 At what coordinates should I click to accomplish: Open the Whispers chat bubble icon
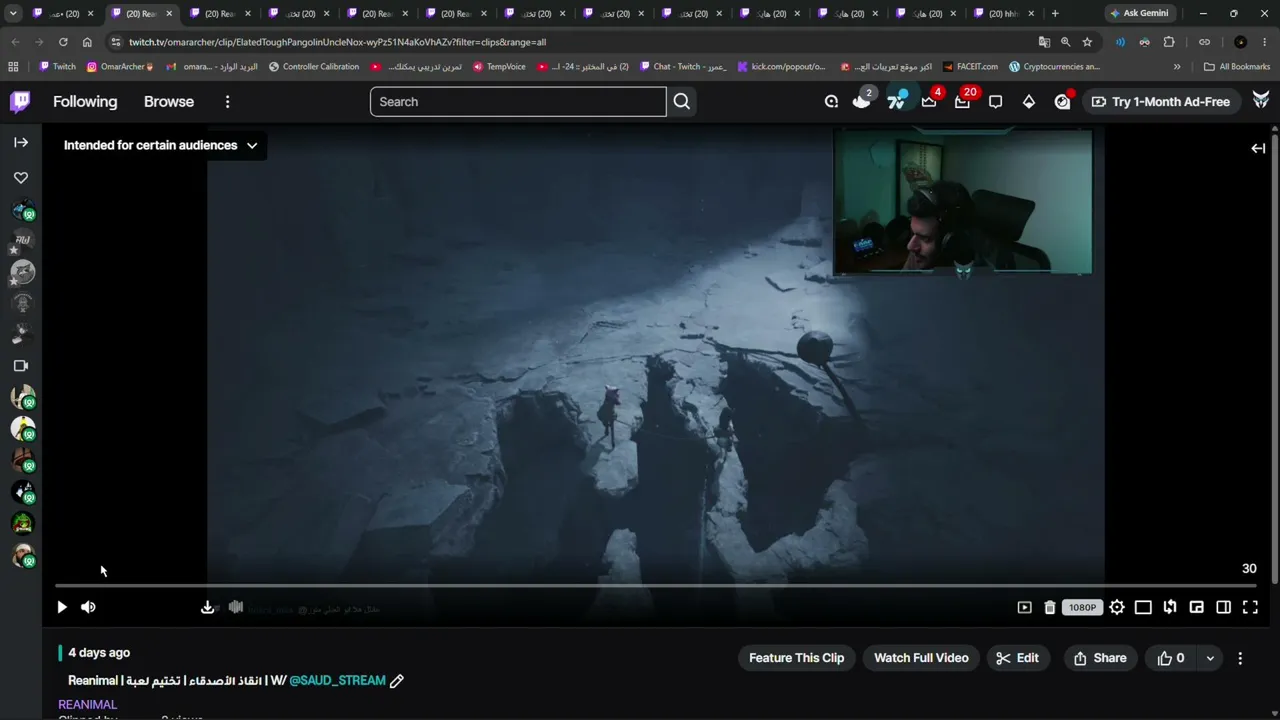995,102
